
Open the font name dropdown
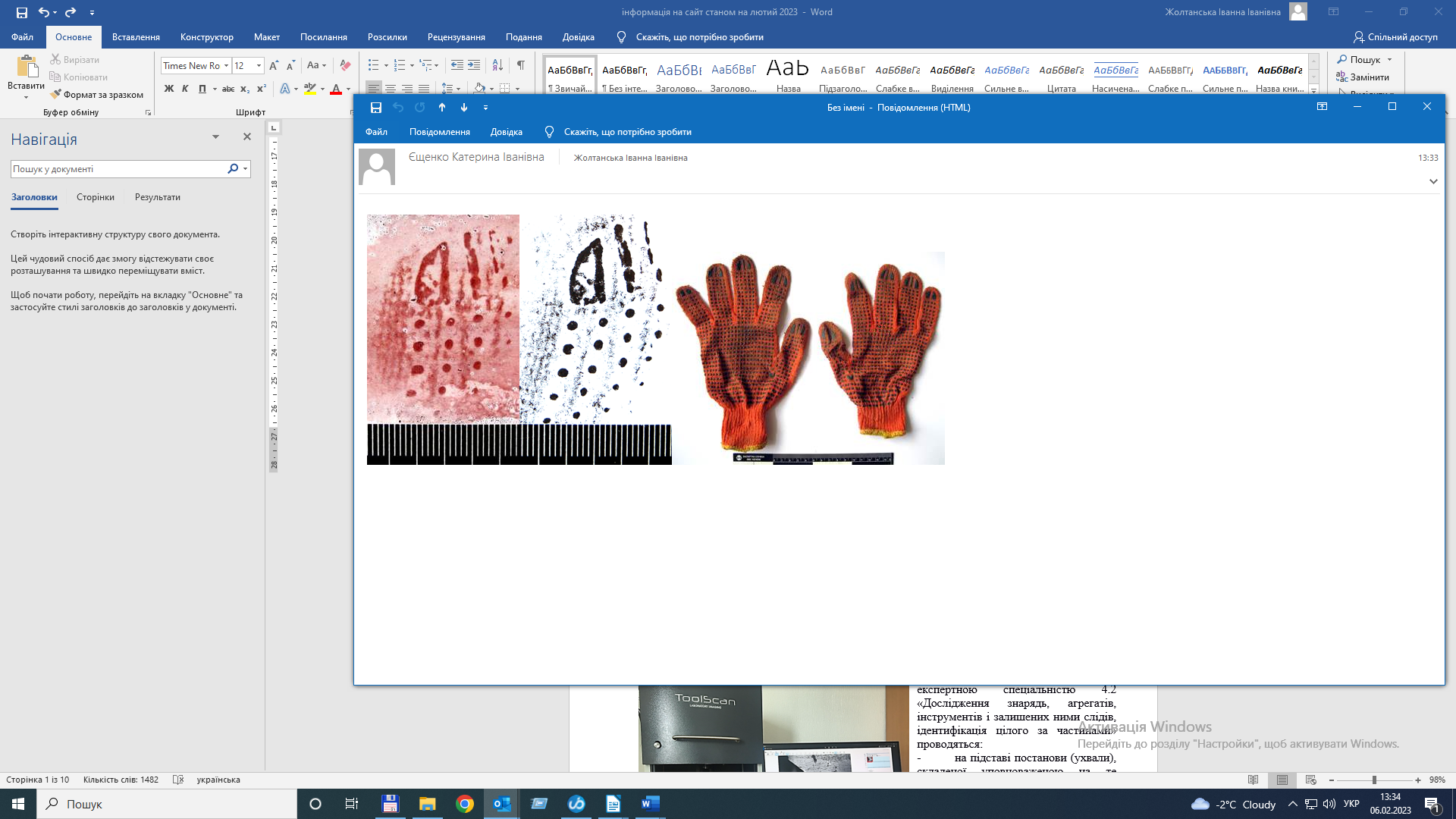click(x=226, y=66)
